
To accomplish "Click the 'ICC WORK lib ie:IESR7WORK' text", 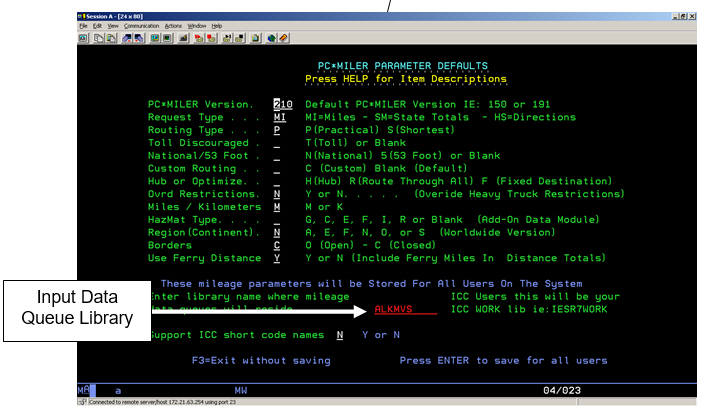I will point(529,309).
